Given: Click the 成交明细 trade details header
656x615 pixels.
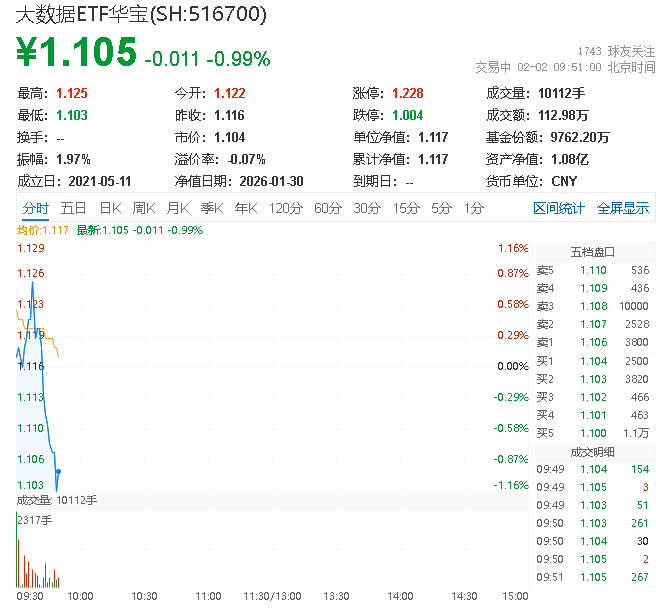Looking at the screenshot, I should click(x=592, y=452).
